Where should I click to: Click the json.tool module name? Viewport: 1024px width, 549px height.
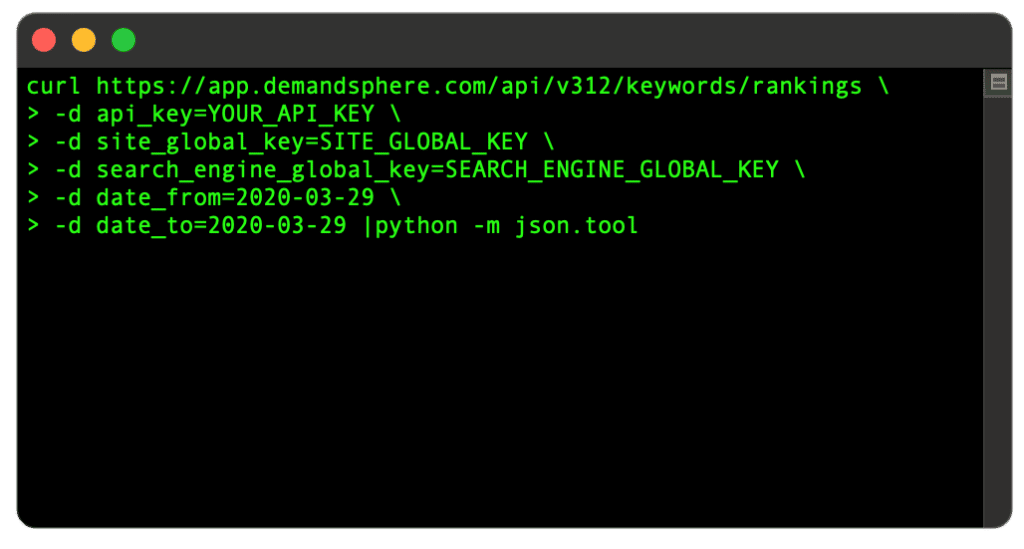tap(577, 226)
